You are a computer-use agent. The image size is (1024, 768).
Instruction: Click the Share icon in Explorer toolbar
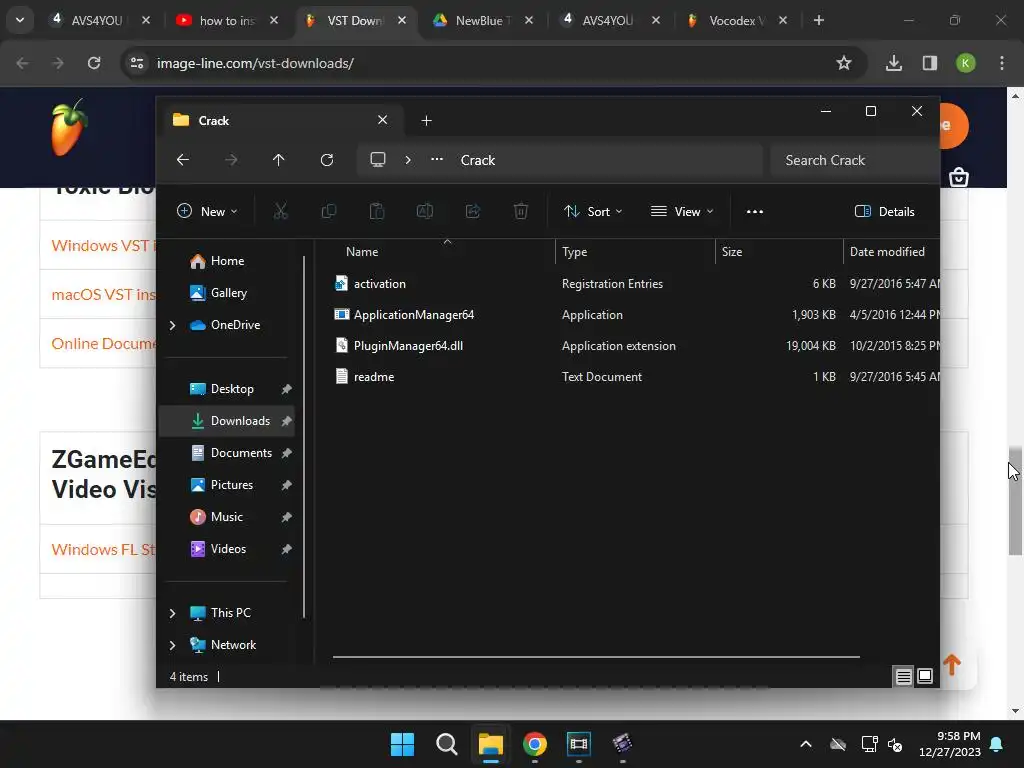click(x=473, y=211)
